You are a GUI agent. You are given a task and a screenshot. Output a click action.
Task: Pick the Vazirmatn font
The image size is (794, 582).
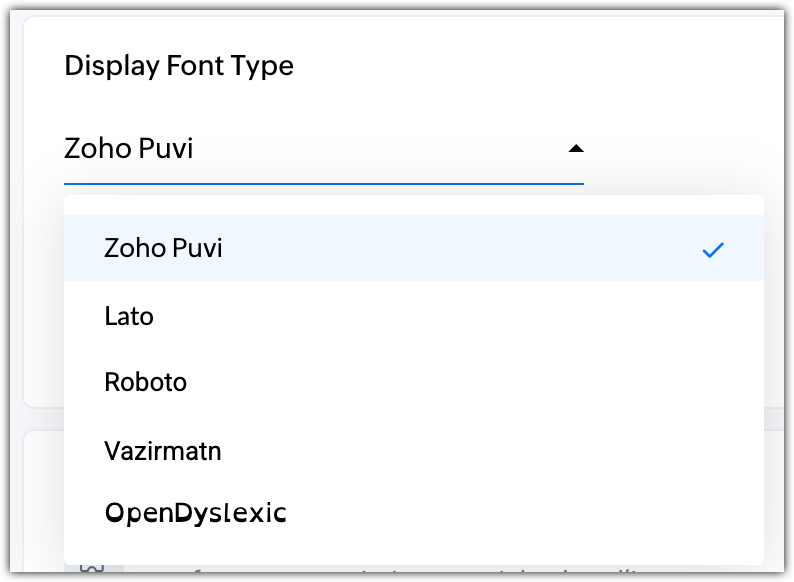162,450
